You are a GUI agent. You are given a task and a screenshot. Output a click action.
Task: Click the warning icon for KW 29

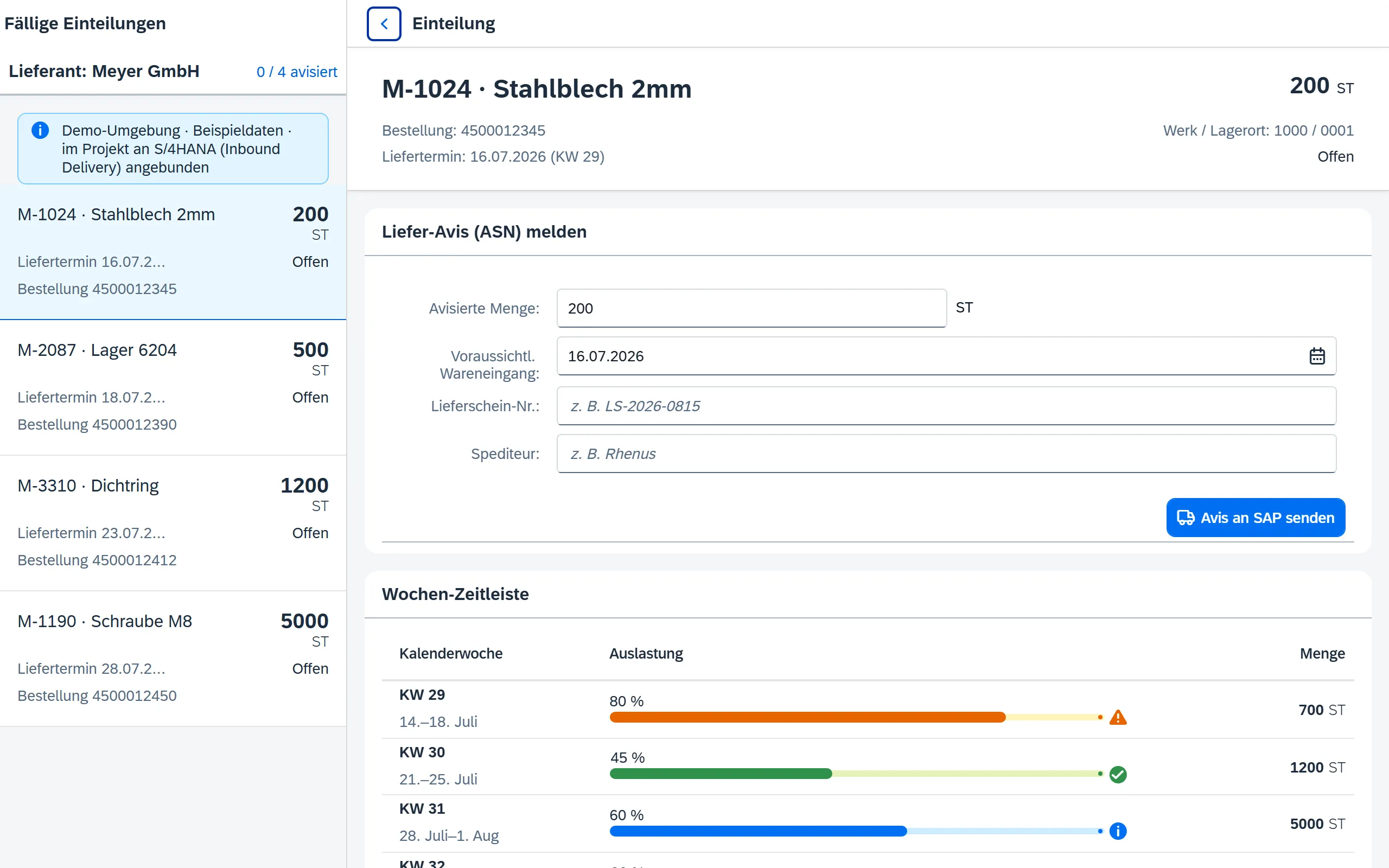point(1118,717)
